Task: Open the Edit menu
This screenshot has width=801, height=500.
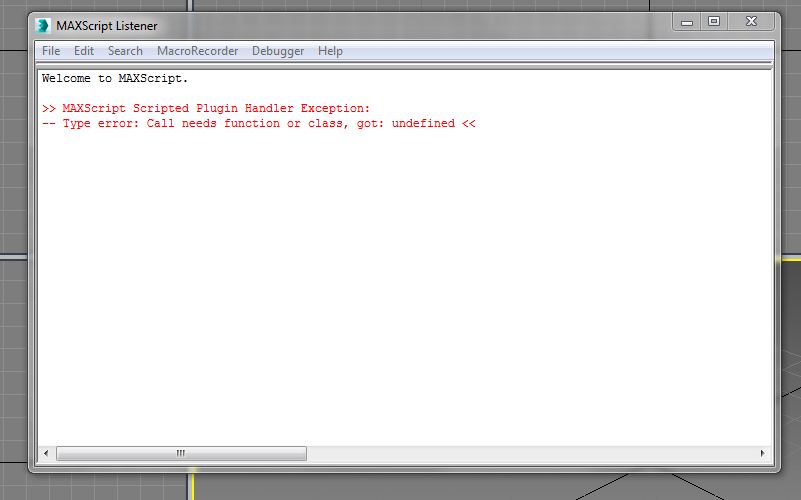Action: 84,51
